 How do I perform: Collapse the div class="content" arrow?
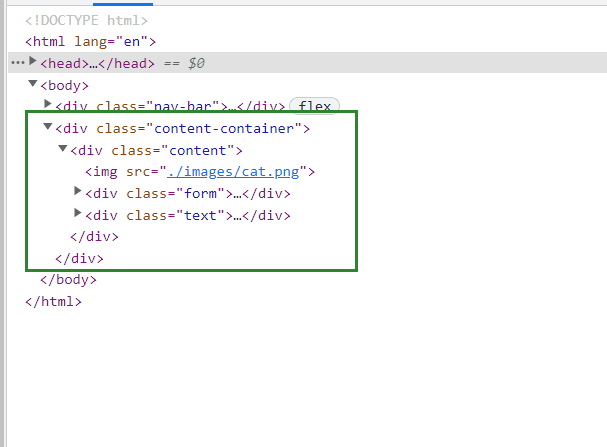click(x=63, y=148)
